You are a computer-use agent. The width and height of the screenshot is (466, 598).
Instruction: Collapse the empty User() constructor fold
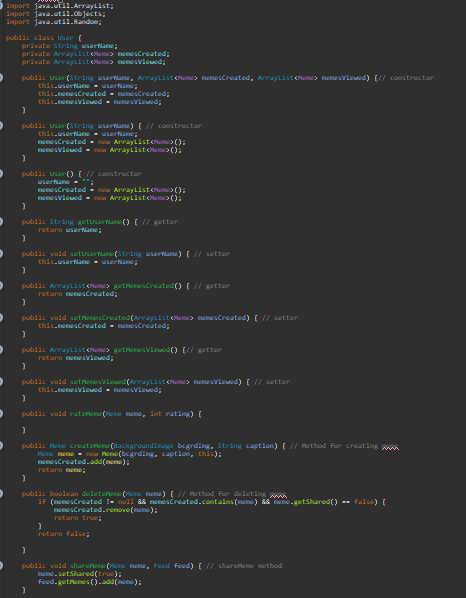point(1,174)
